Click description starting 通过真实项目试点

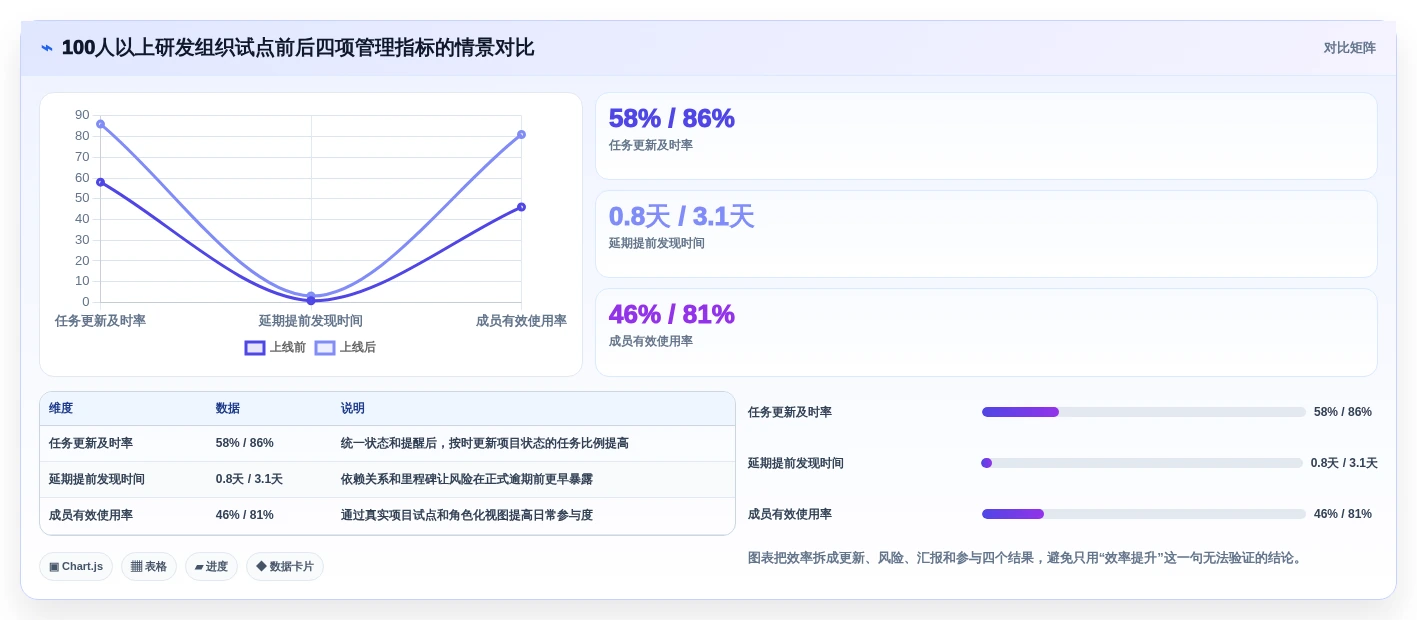point(467,515)
